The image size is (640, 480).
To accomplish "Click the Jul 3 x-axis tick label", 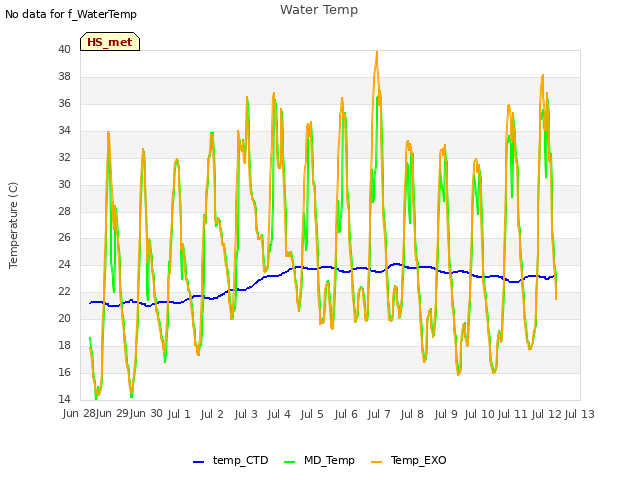I will (x=246, y=414).
